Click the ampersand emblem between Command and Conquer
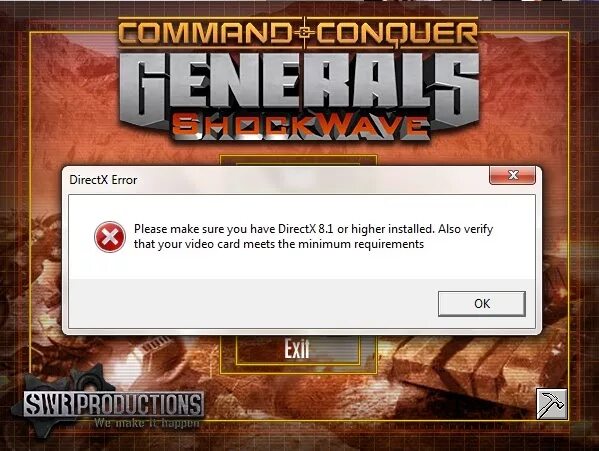Image resolution: width=599 pixels, height=451 pixels. (304, 33)
